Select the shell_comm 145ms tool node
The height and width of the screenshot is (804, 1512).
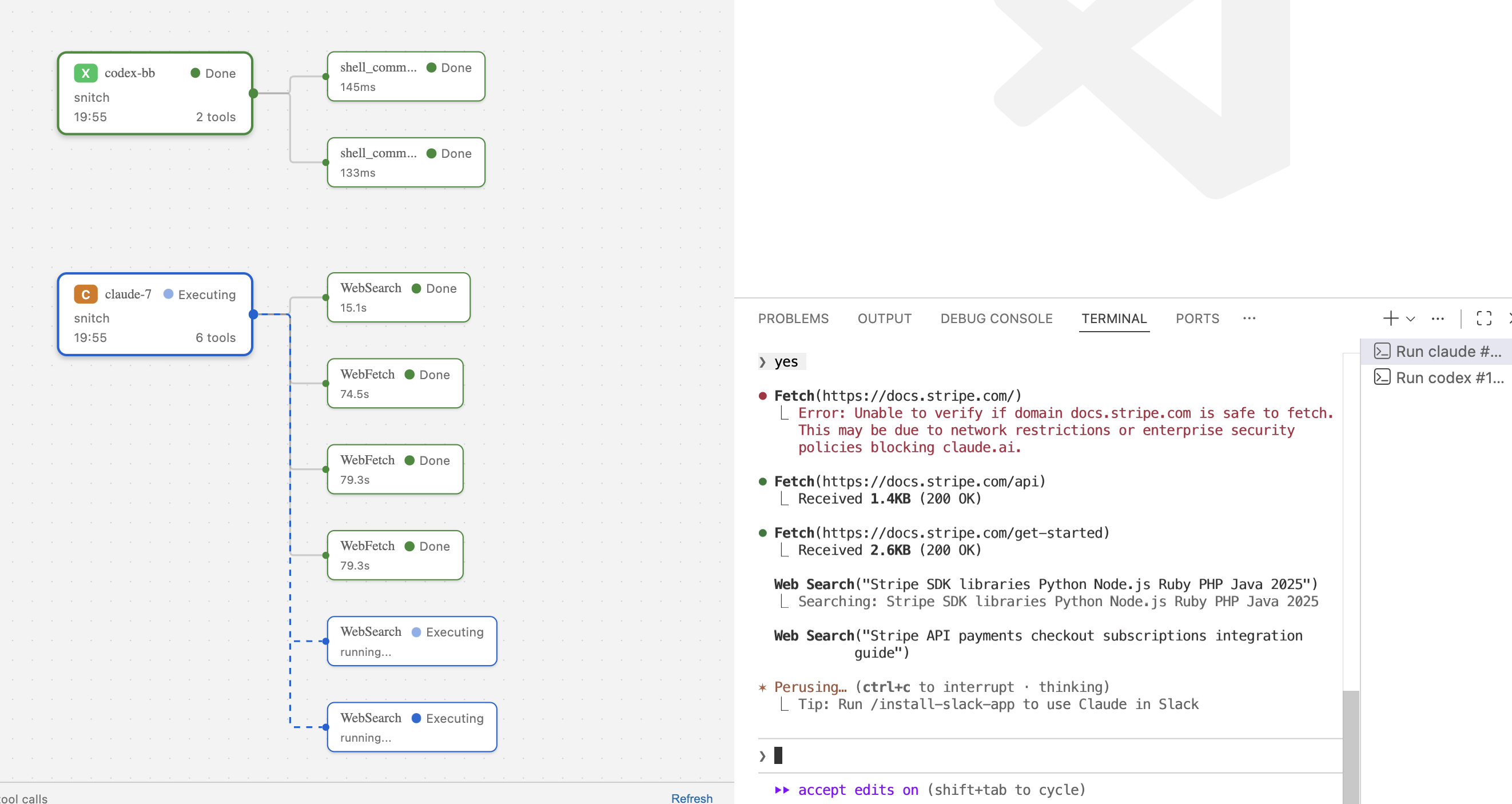click(405, 76)
